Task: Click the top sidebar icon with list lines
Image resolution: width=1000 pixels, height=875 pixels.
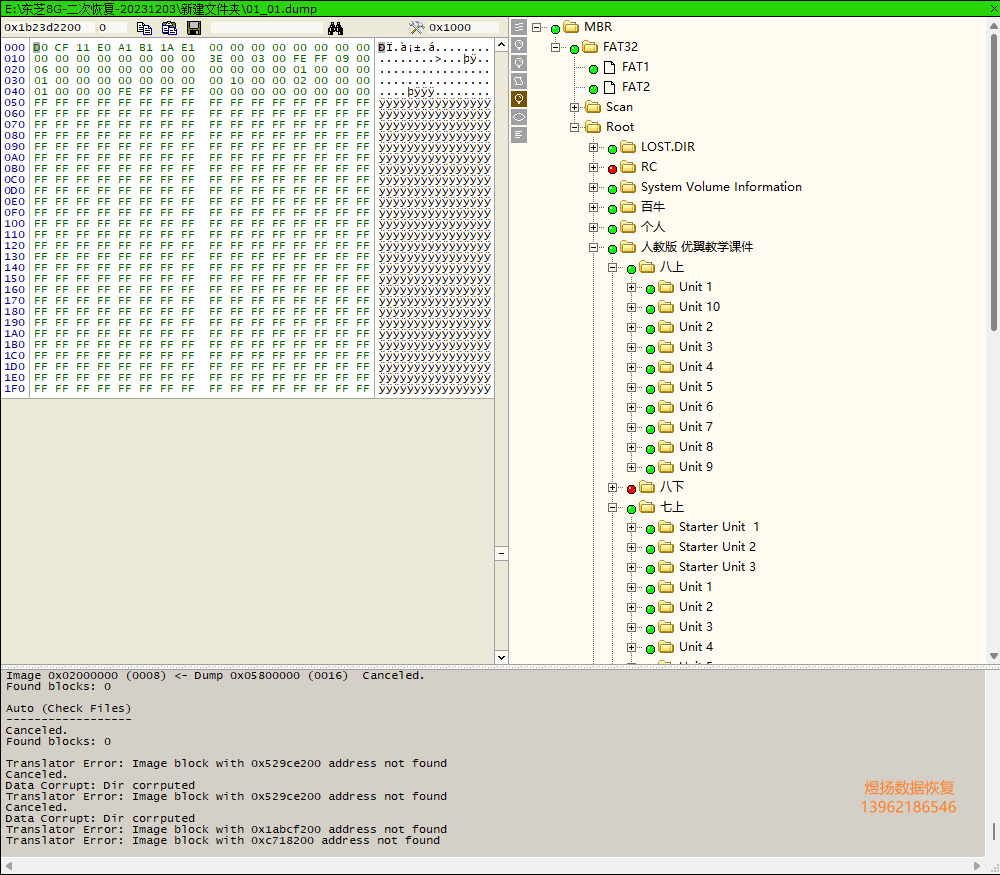Action: 519,27
